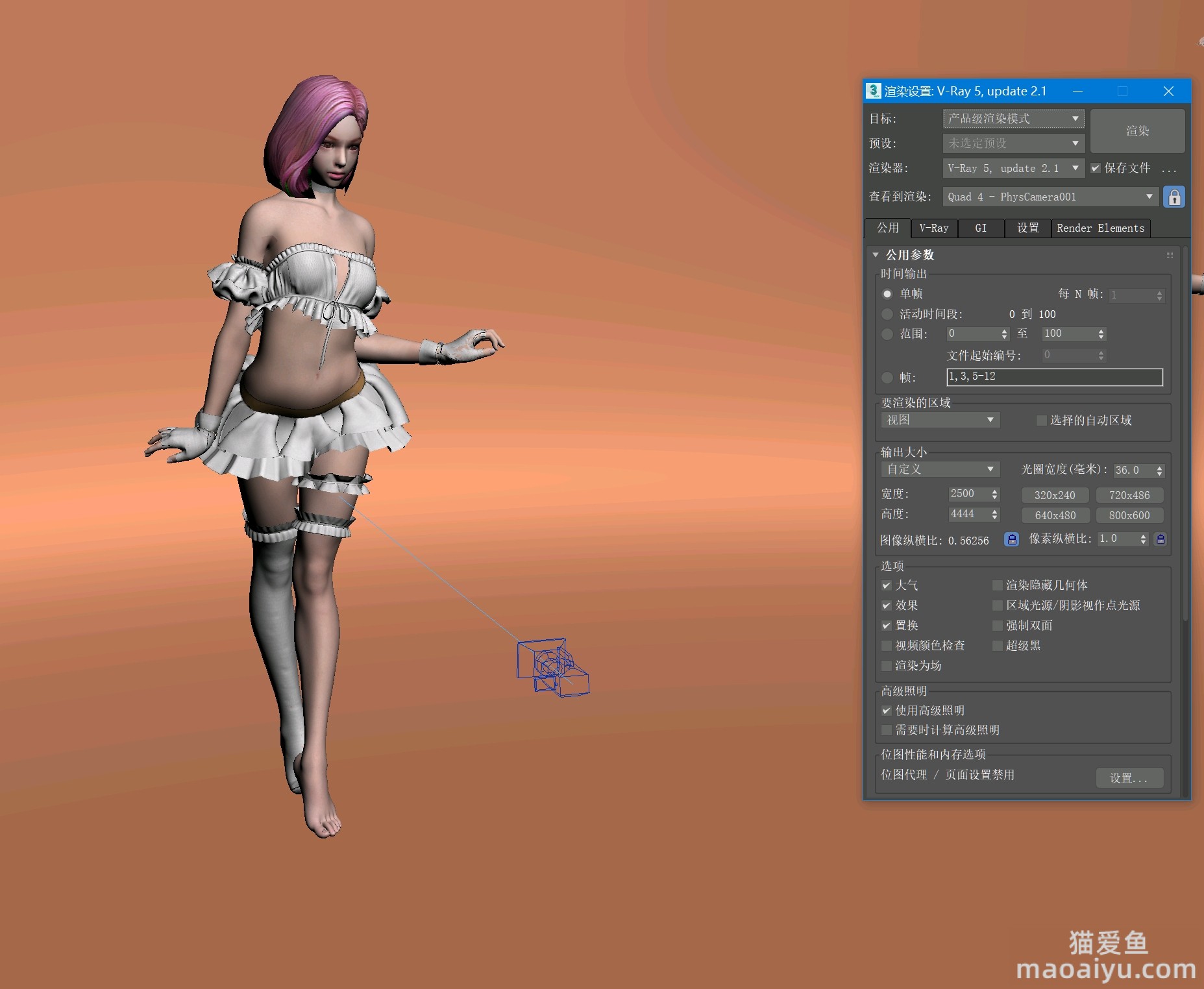
Task: Open the 要渲染的区域 视图 dropdown
Action: 940,420
